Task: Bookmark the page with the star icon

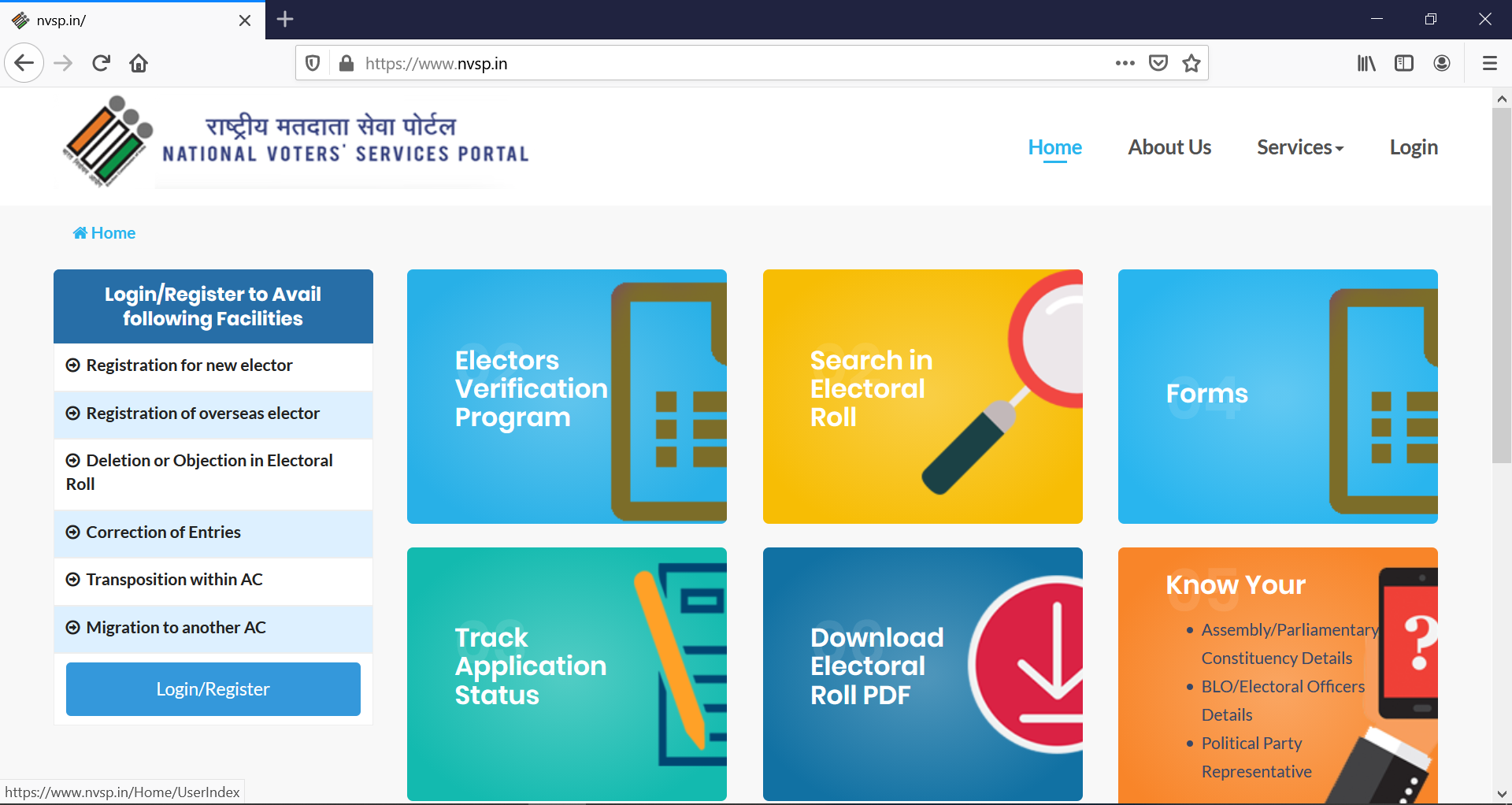Action: (x=1191, y=63)
